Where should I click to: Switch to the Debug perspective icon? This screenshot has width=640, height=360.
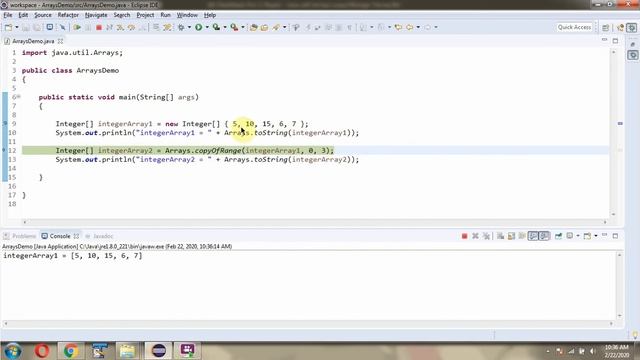pos(632,27)
